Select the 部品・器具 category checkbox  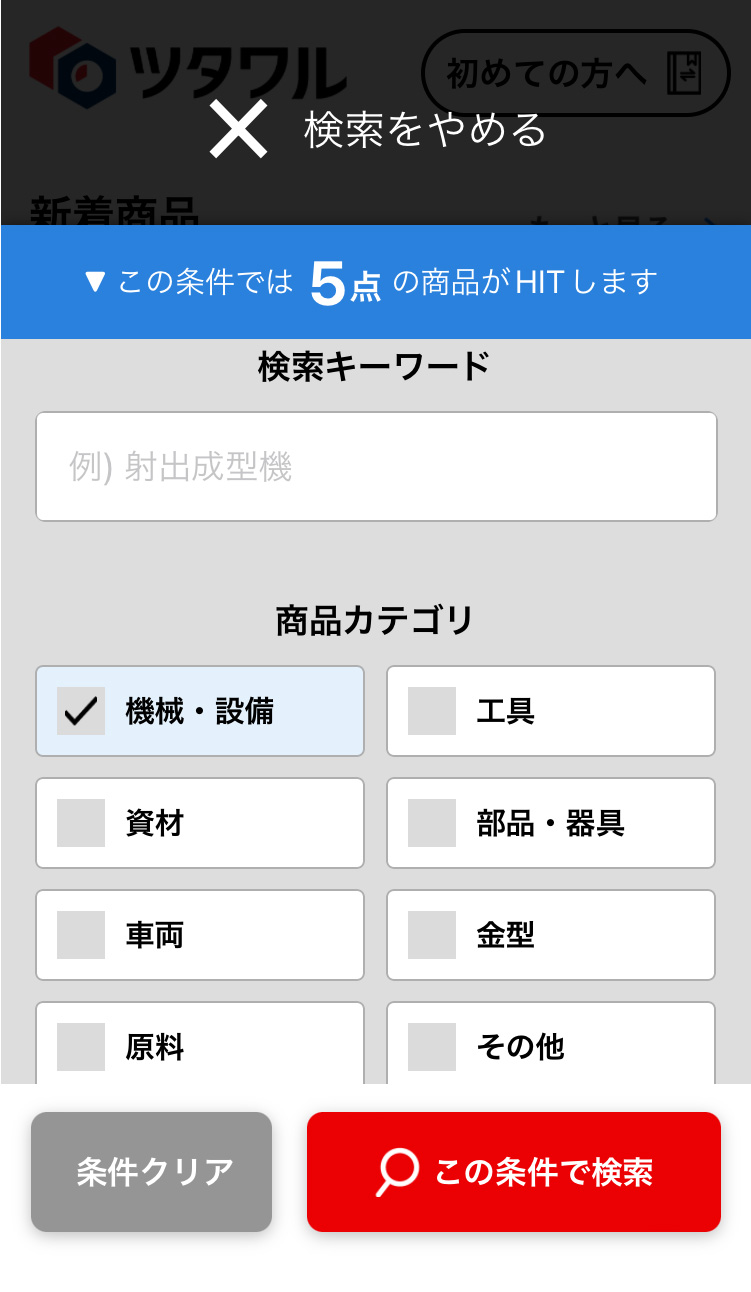click(x=432, y=823)
